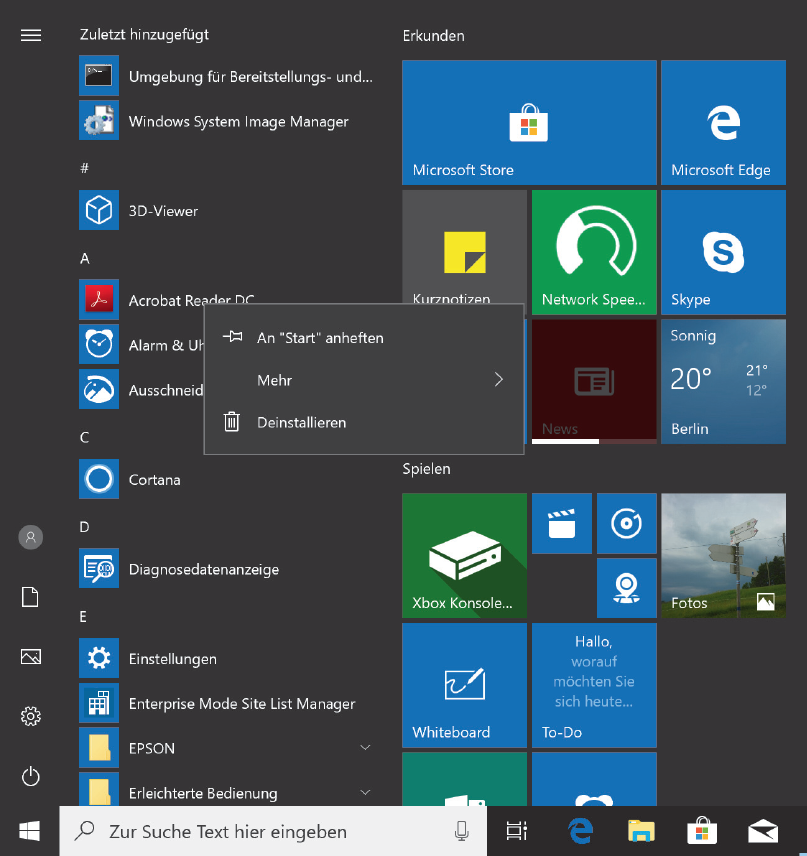Open the Karten maps tile

coord(627,588)
